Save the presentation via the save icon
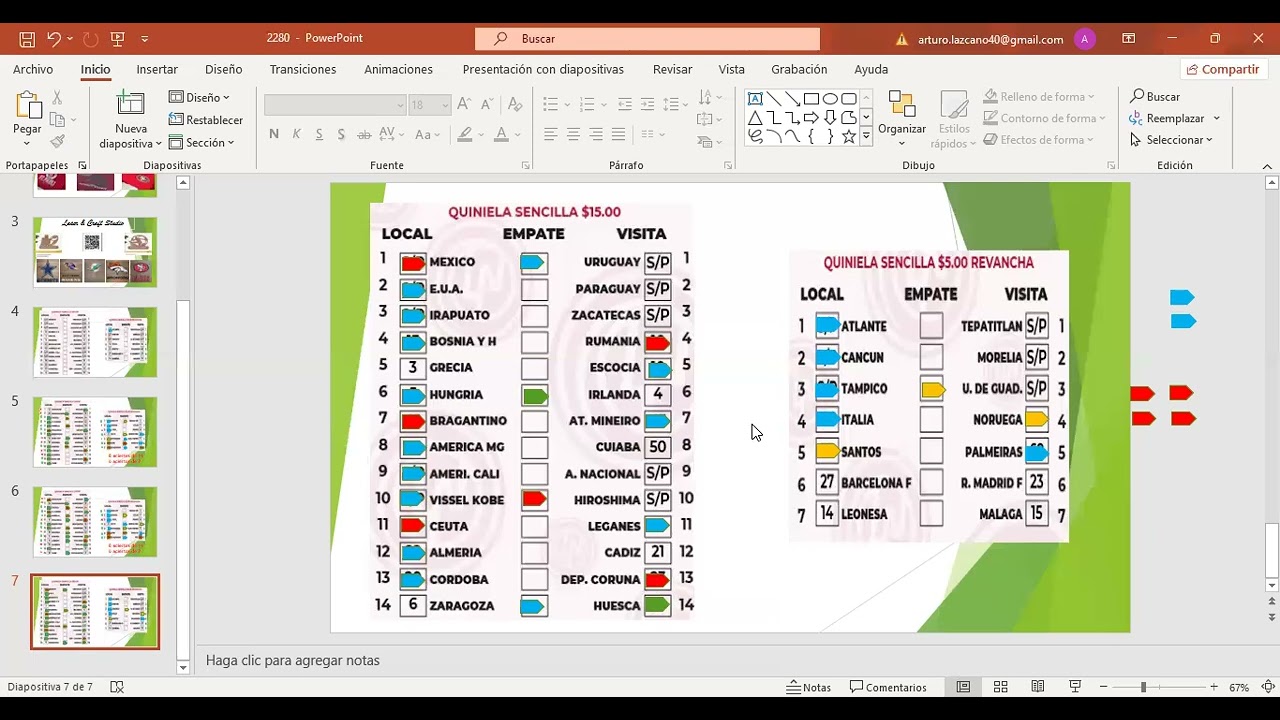 coord(27,39)
